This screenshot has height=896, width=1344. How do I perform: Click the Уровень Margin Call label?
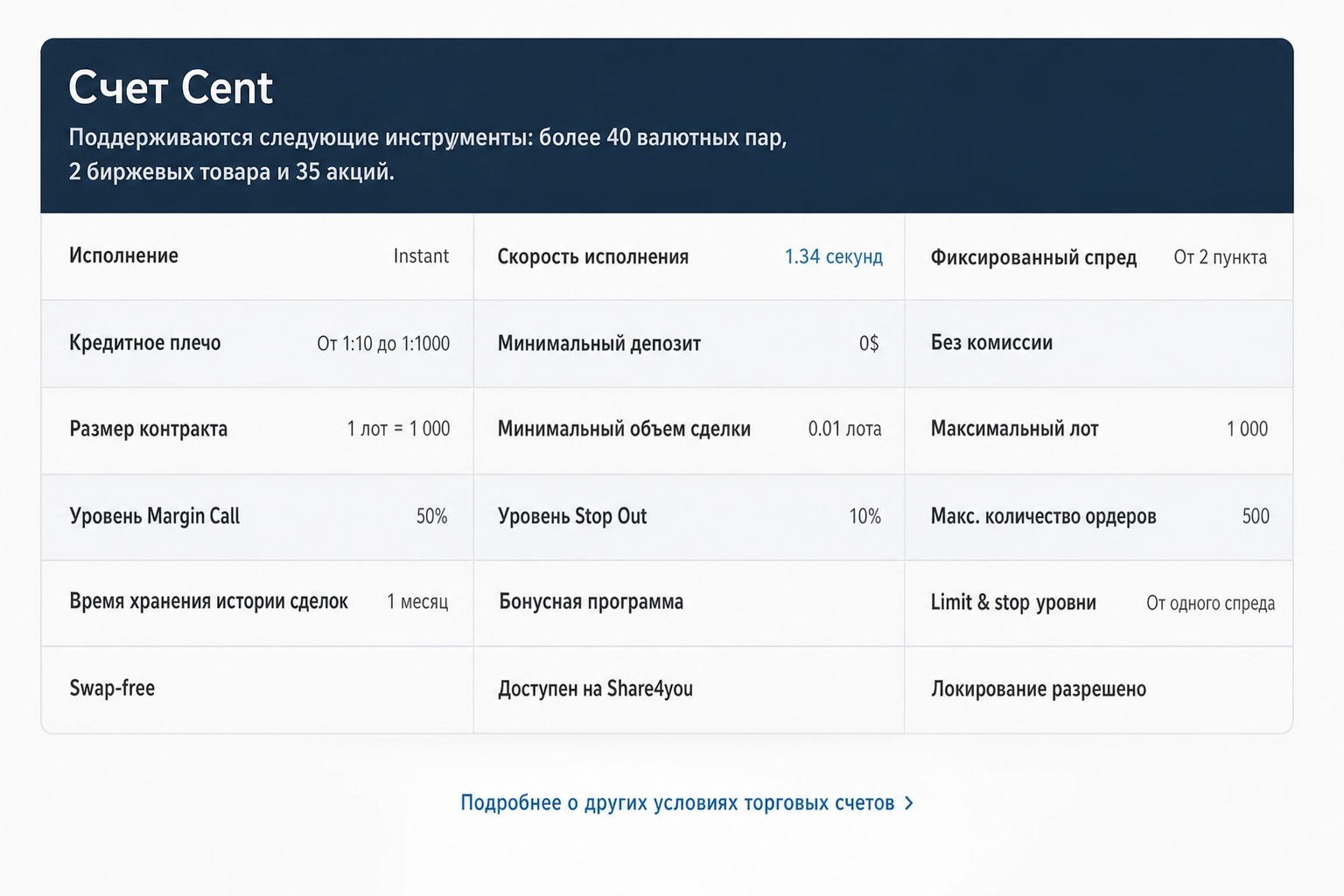[x=154, y=516]
